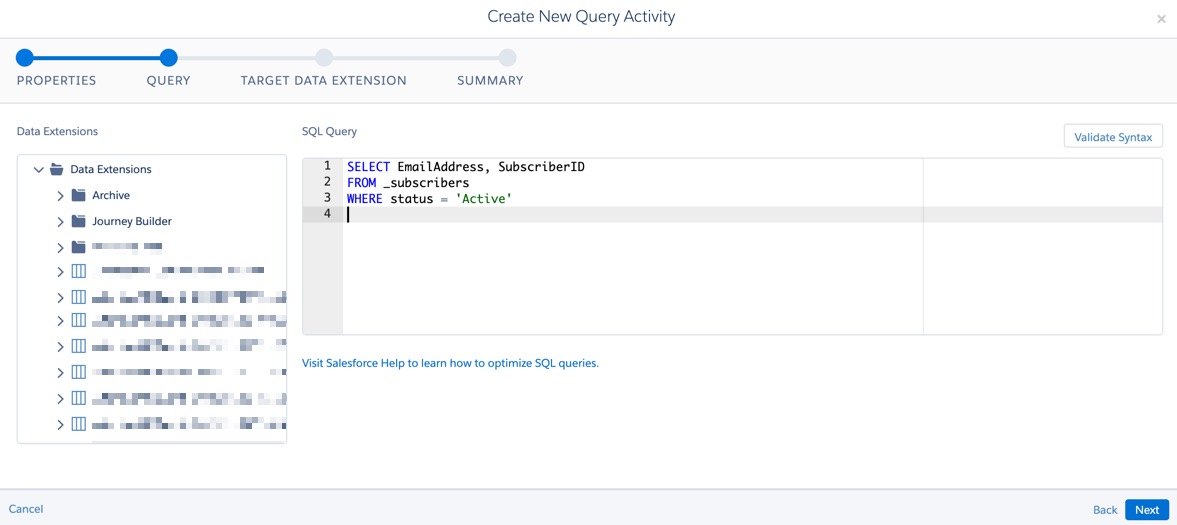
Task: Open the Salesforce Help SQL optimization link
Action: point(450,363)
